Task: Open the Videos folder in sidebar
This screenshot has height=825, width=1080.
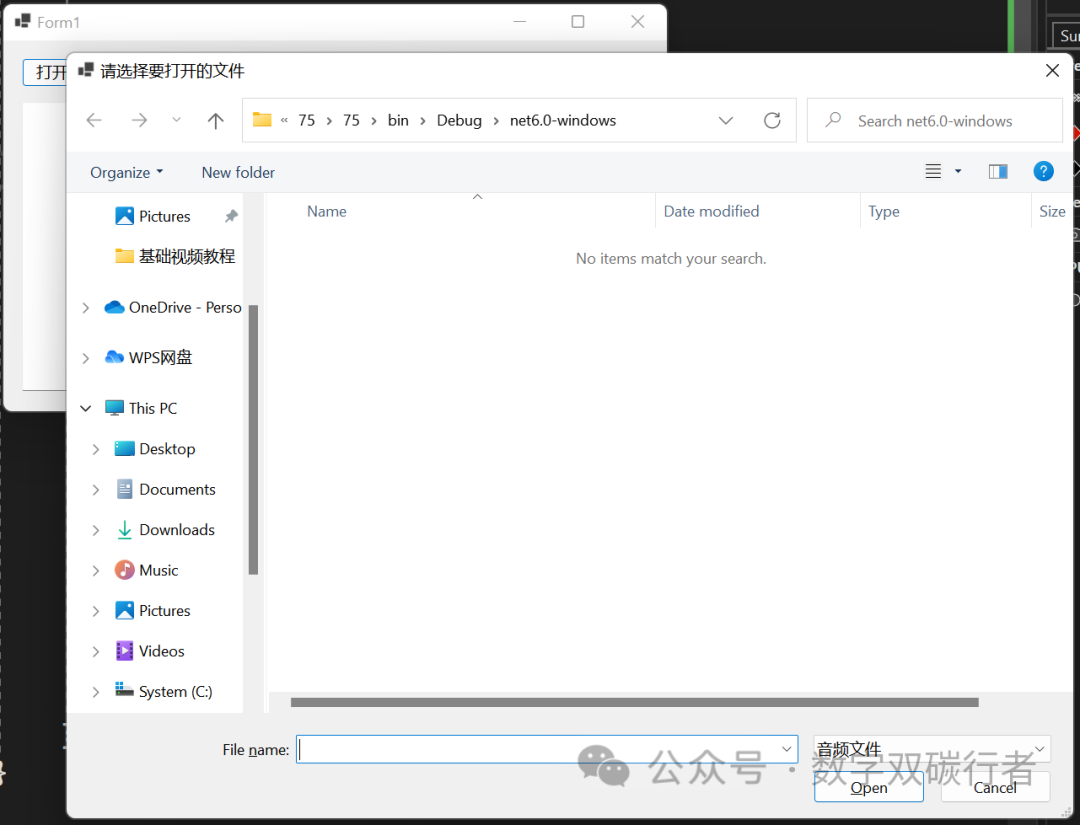Action: (161, 651)
